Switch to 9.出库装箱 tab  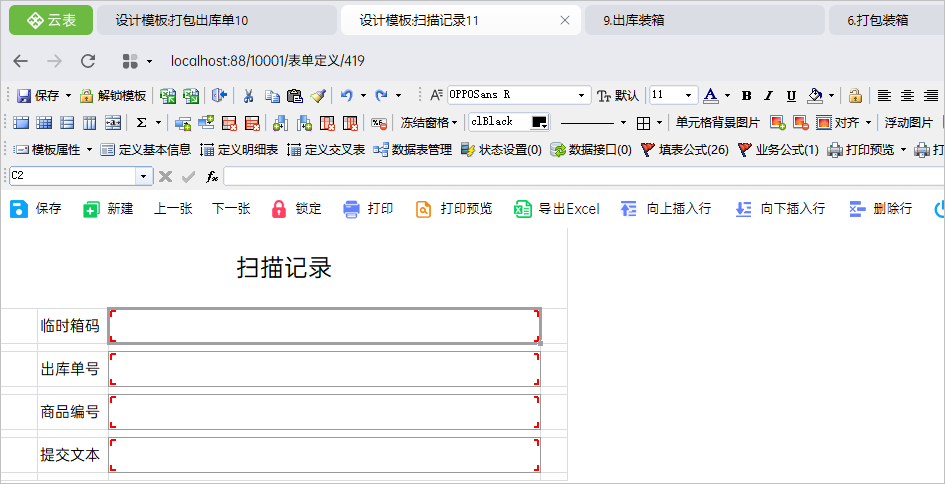click(x=705, y=20)
